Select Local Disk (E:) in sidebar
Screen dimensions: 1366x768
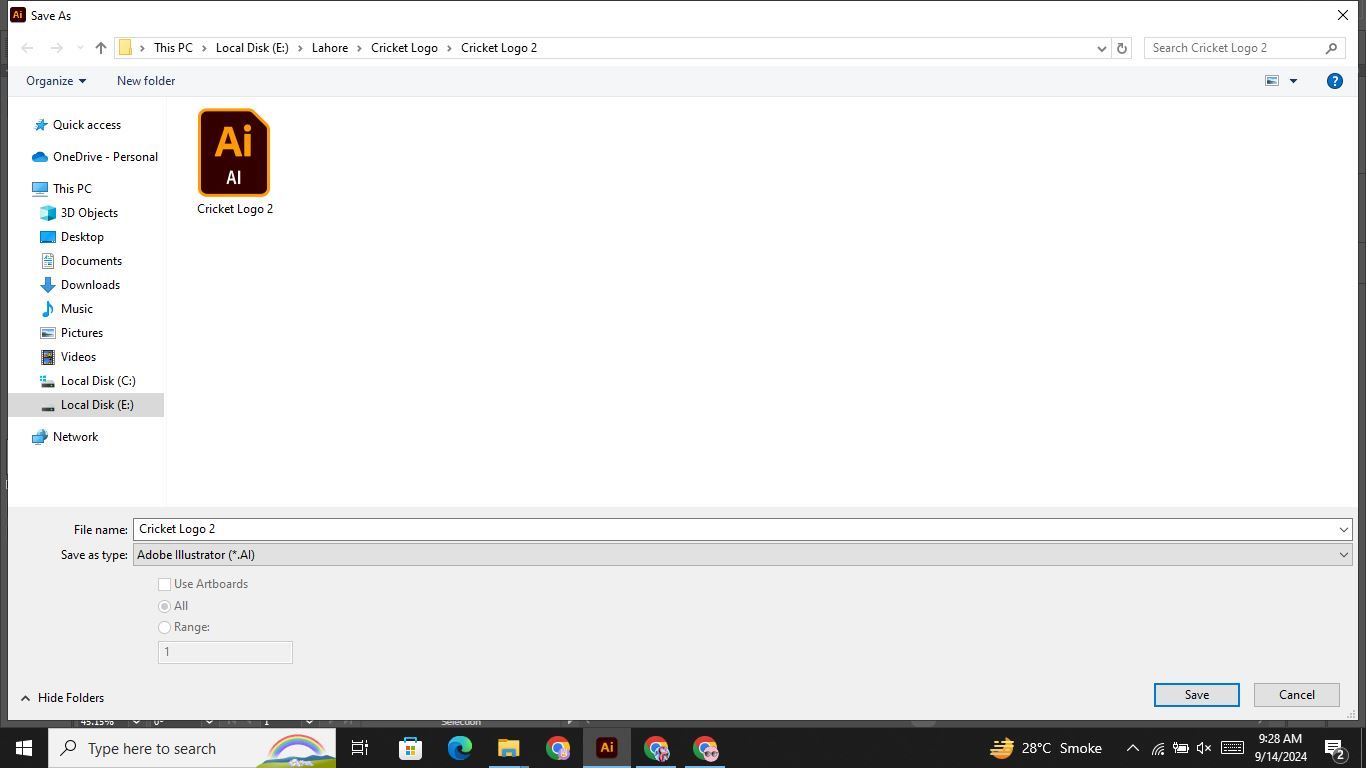86,405
